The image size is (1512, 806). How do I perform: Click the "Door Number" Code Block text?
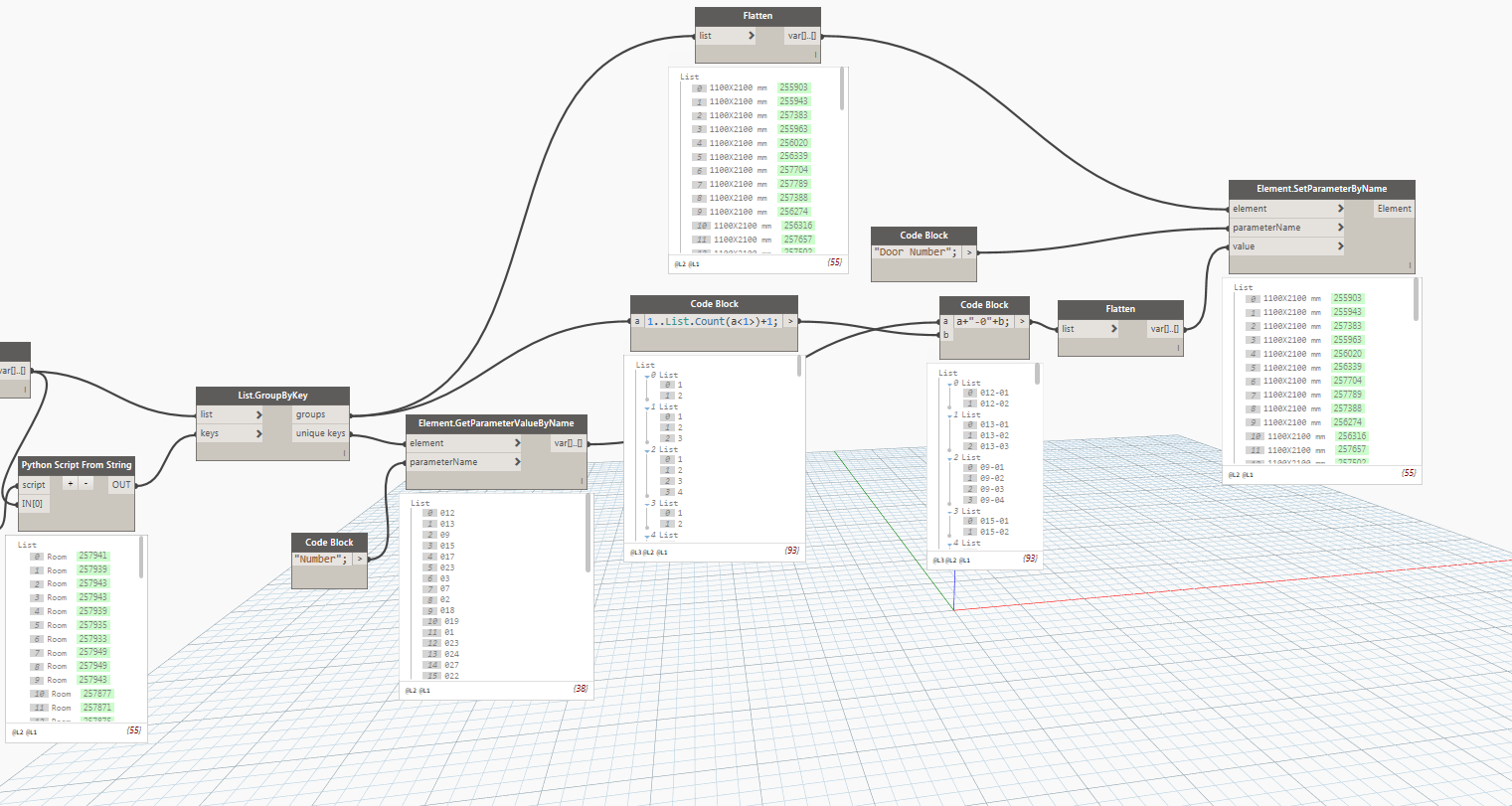[917, 252]
